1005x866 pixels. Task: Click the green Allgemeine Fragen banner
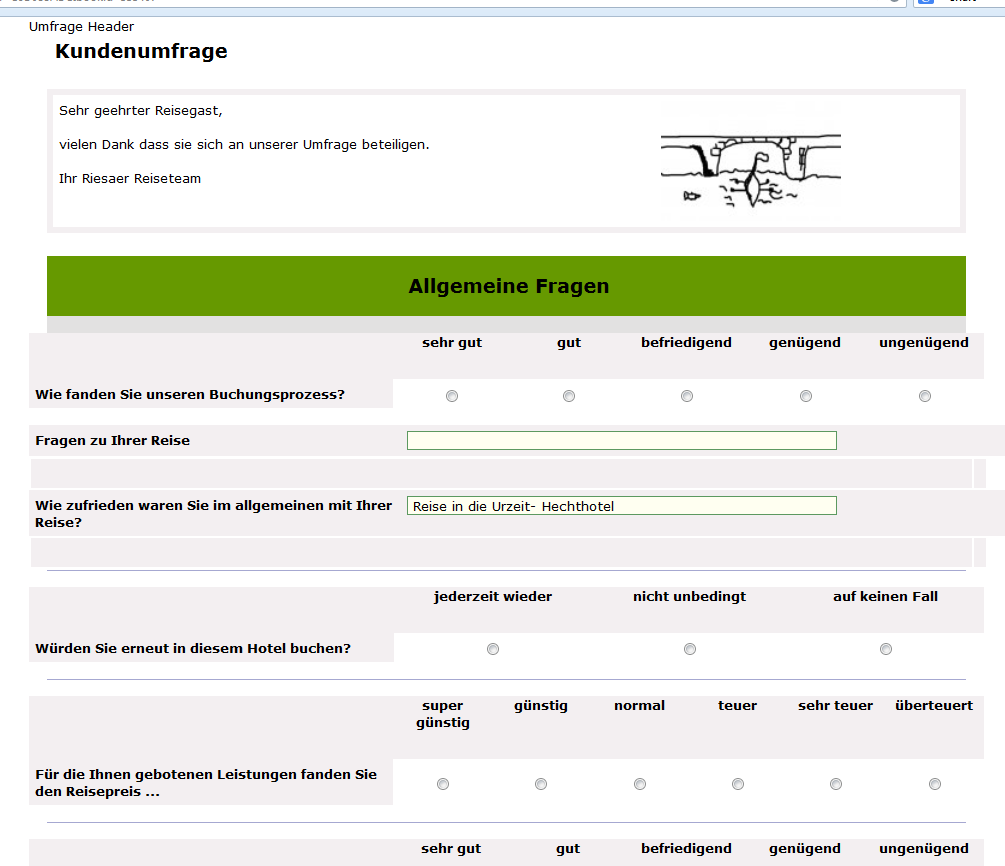pos(506,286)
